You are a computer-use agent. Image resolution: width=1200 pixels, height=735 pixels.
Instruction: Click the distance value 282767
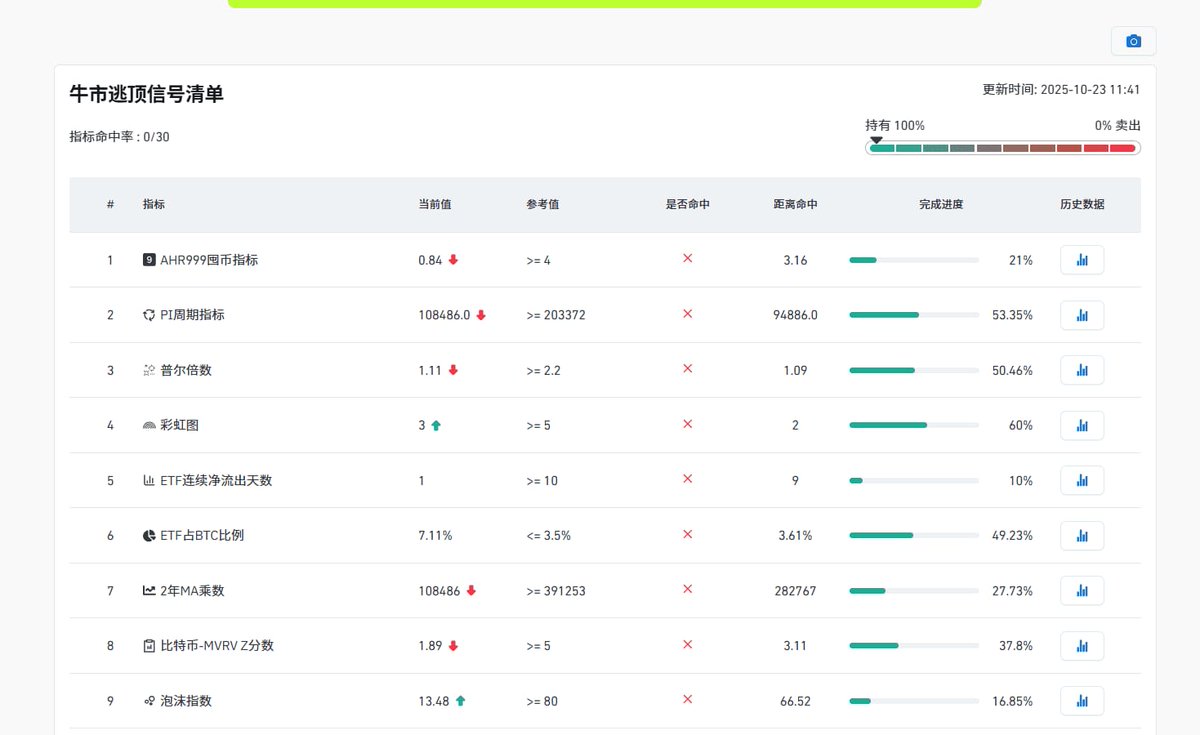tap(795, 591)
